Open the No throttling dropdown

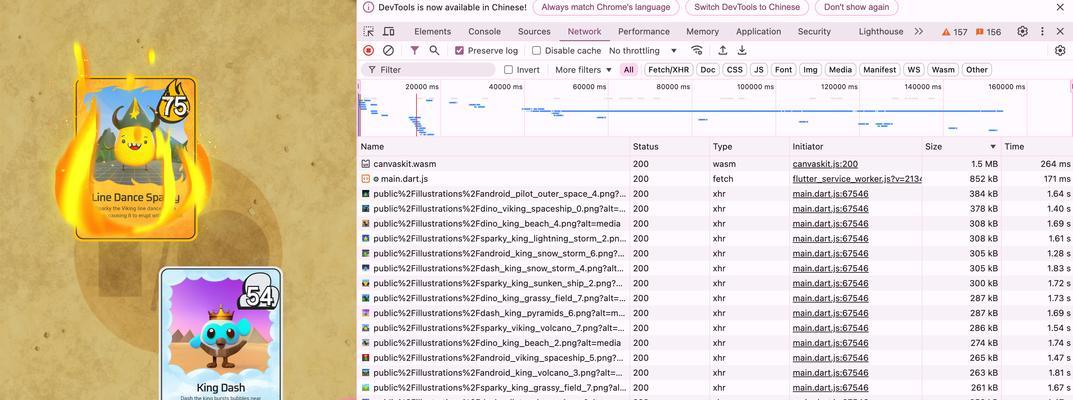click(643, 51)
